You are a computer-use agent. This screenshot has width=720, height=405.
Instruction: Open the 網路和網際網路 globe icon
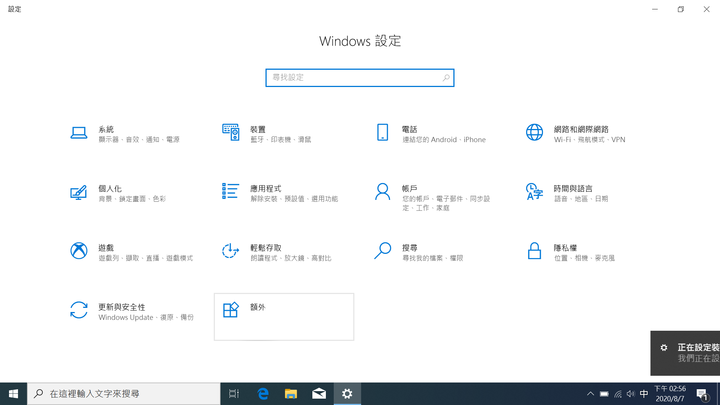(534, 132)
